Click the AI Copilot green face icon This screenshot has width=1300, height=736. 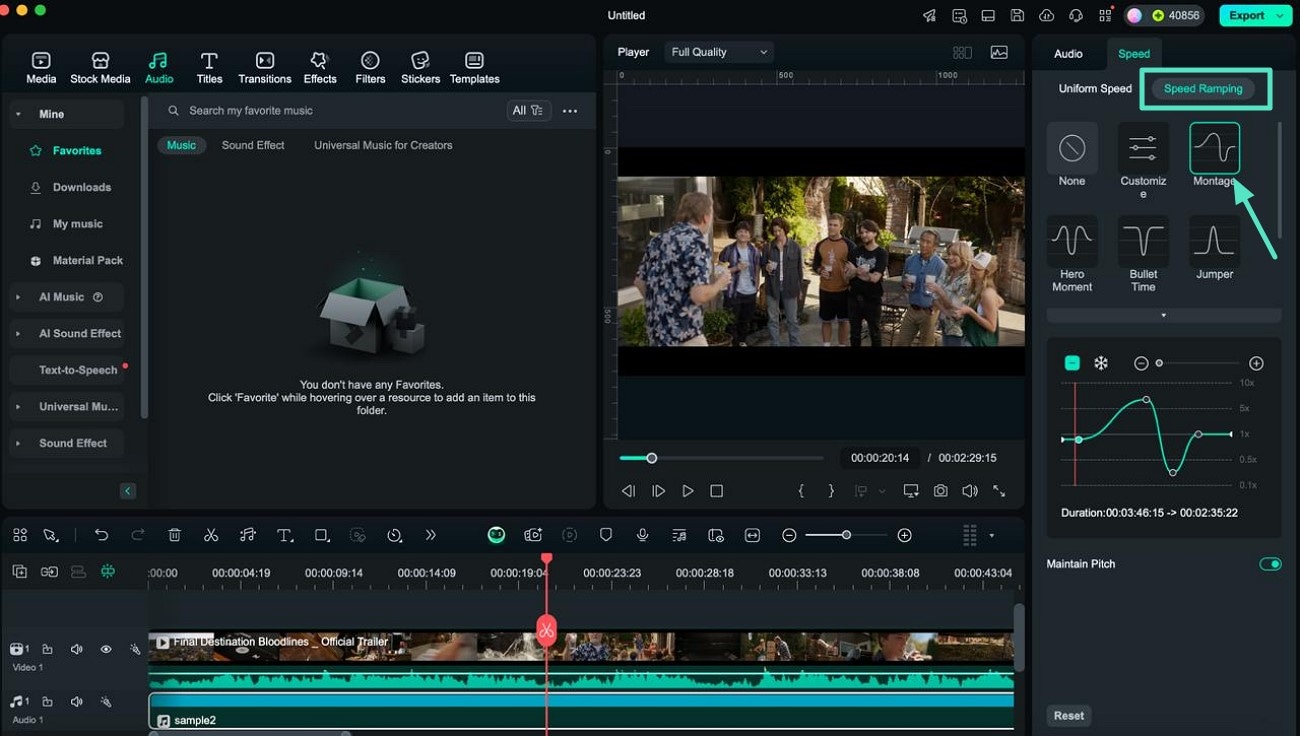coord(496,535)
